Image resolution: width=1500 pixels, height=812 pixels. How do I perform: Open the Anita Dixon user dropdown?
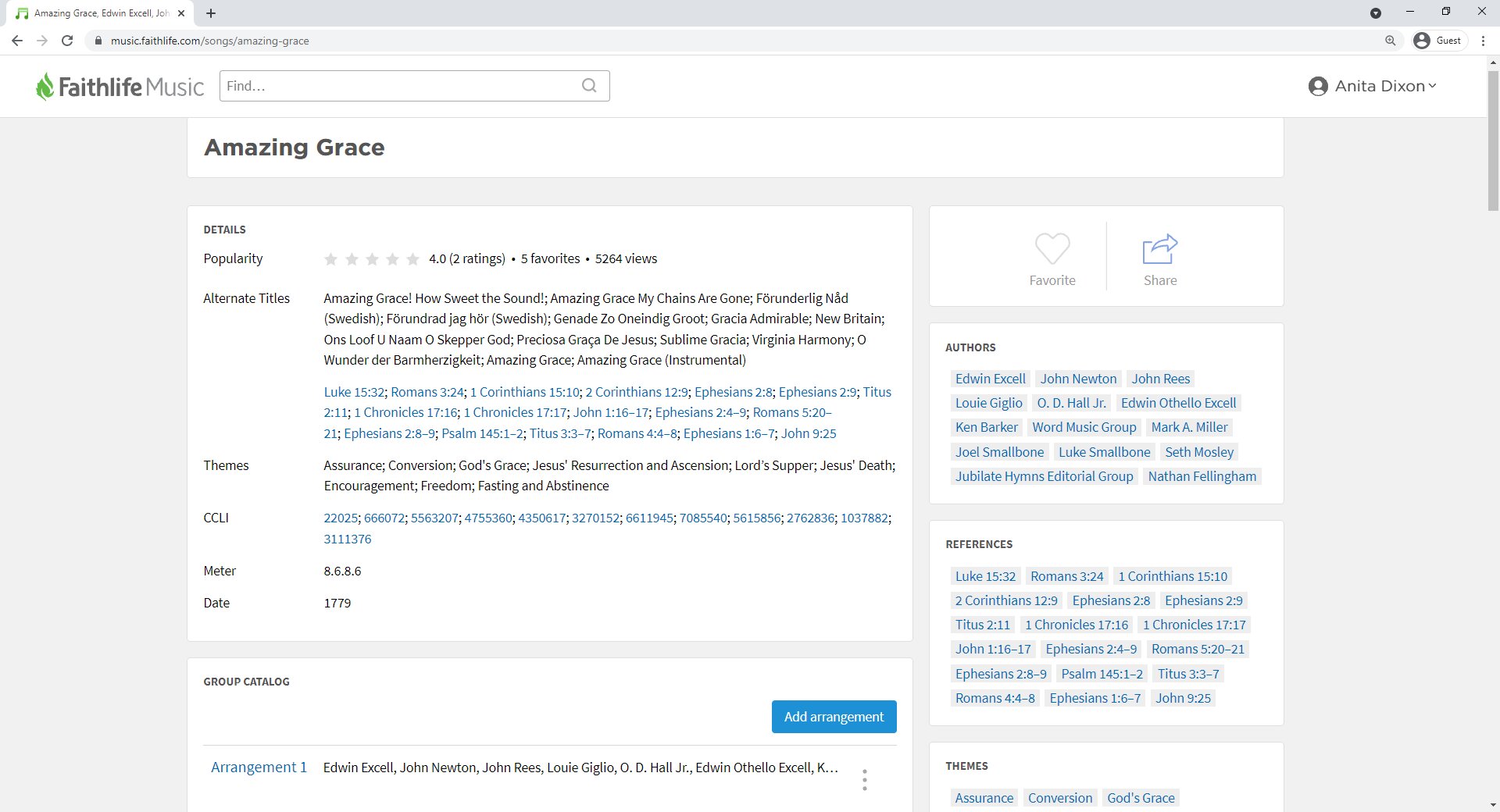click(1373, 86)
